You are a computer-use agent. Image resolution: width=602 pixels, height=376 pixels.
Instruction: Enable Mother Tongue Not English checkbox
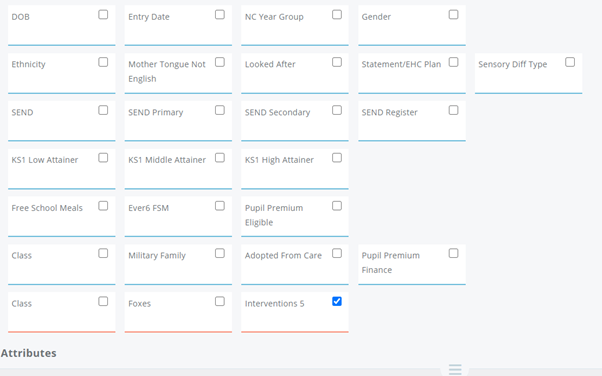pos(220,62)
